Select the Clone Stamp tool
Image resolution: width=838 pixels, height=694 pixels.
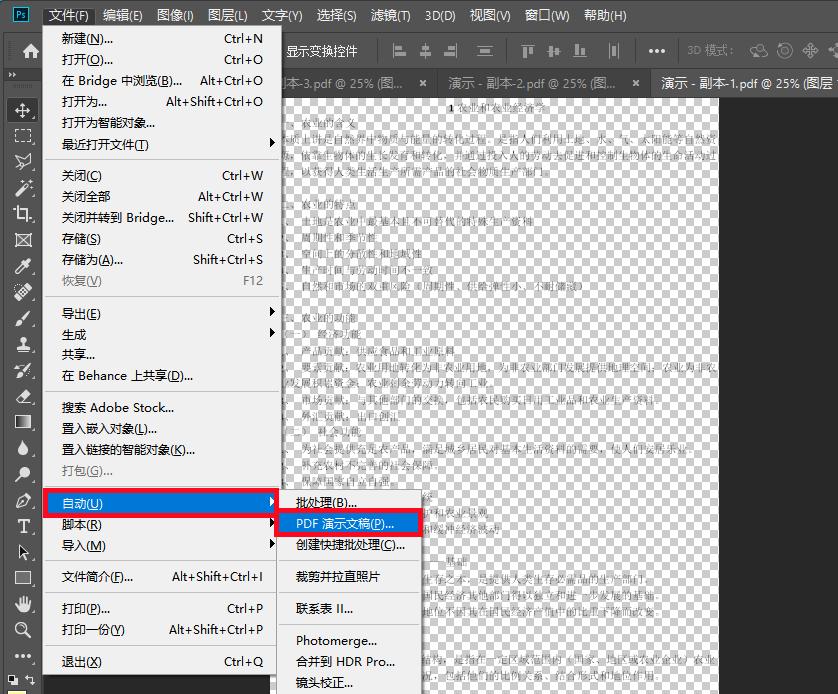point(22,344)
